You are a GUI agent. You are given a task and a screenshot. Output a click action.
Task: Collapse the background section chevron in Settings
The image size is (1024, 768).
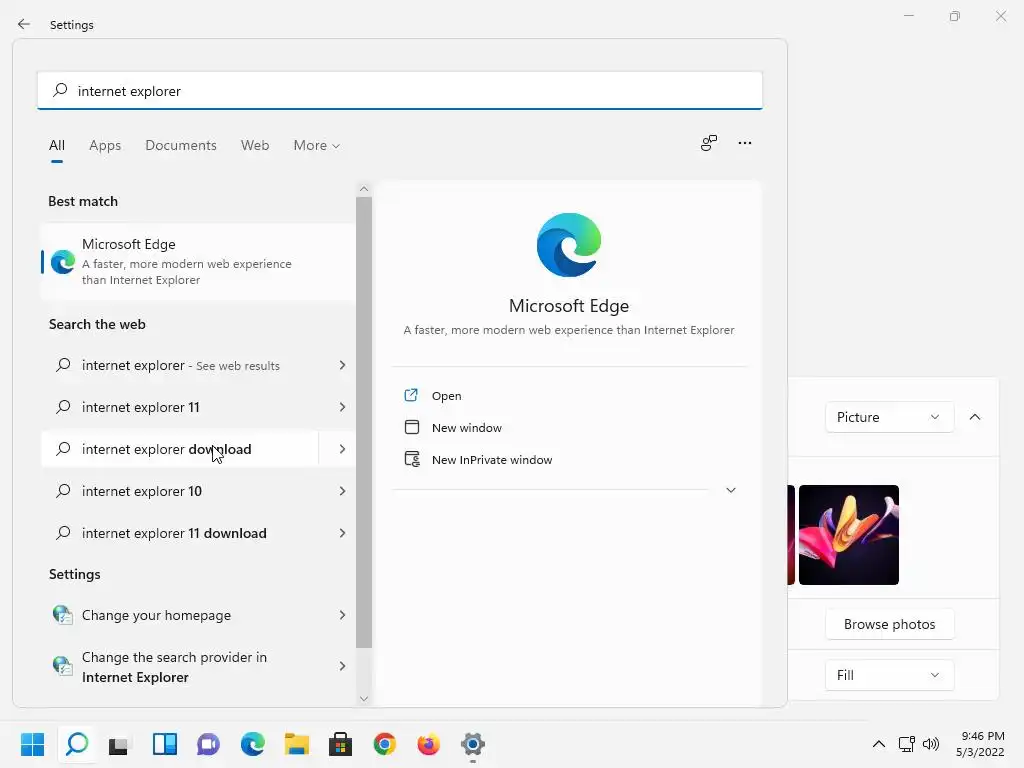point(974,417)
